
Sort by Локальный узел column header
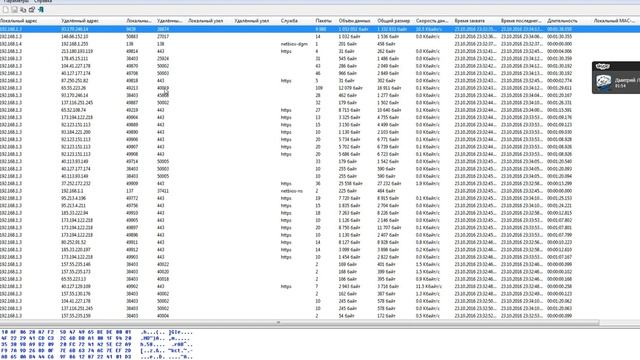pos(205,20)
